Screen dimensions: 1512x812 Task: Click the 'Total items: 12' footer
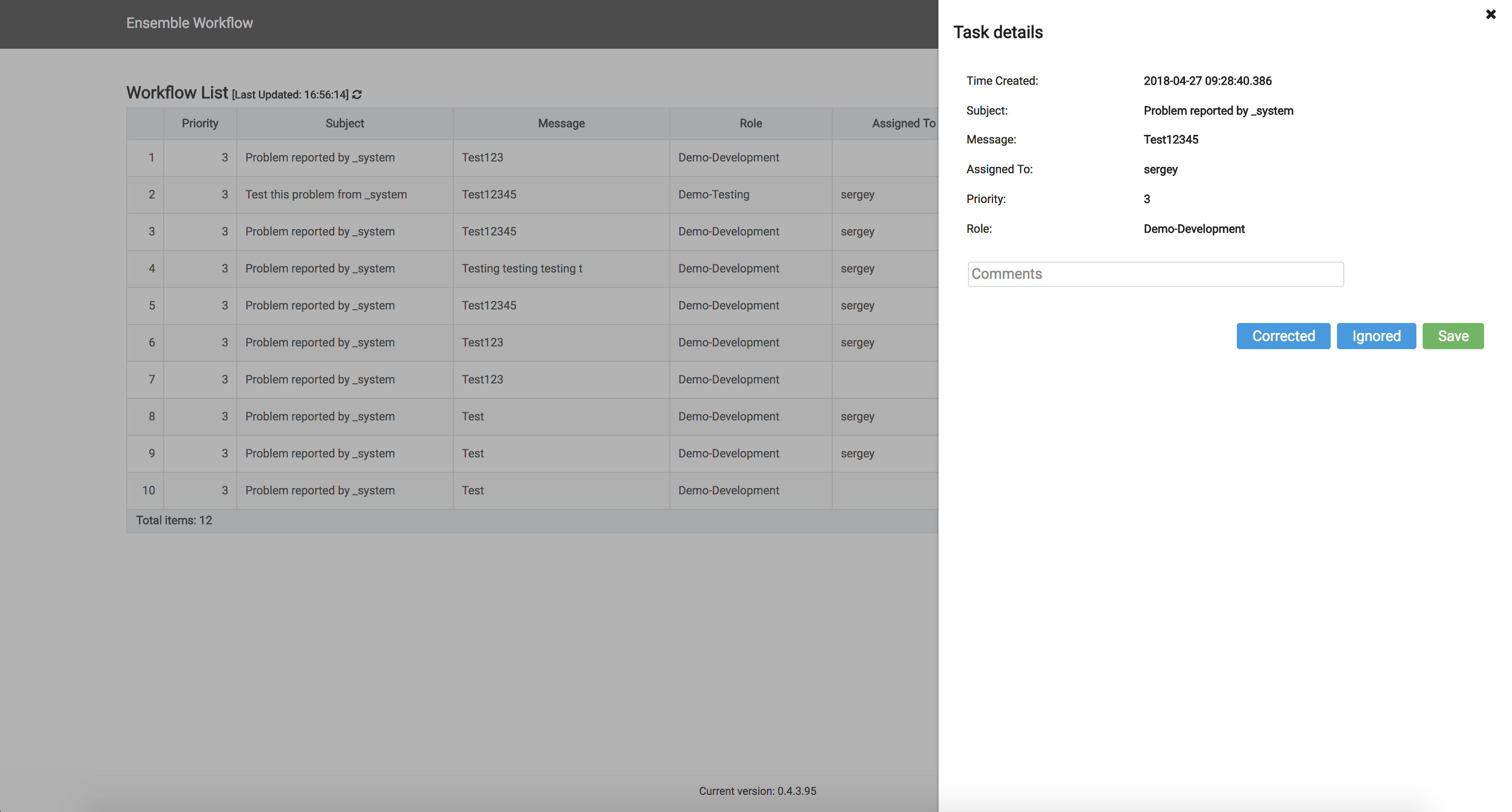pos(174,520)
